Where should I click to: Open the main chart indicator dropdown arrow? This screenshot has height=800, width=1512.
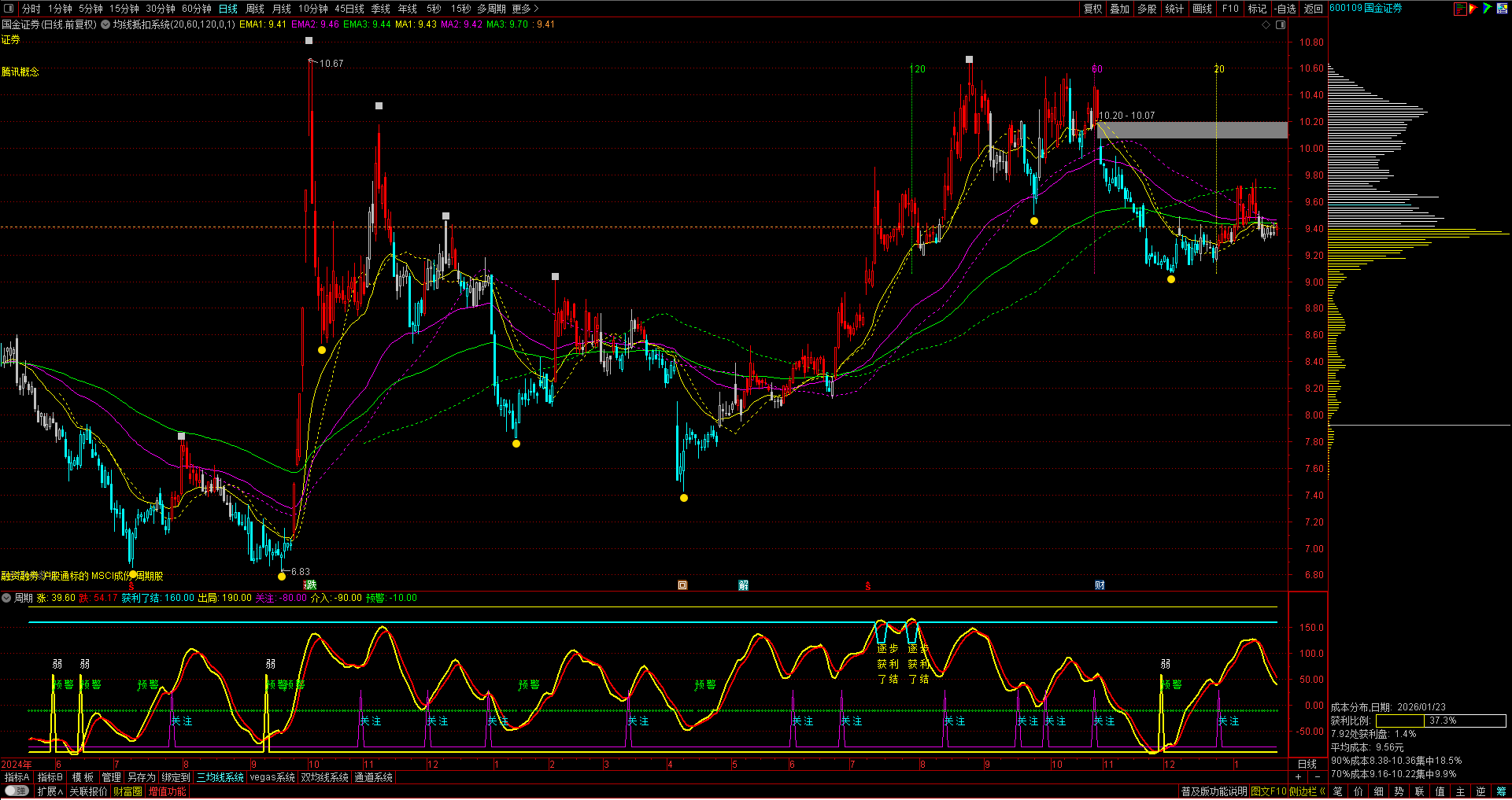105,24
